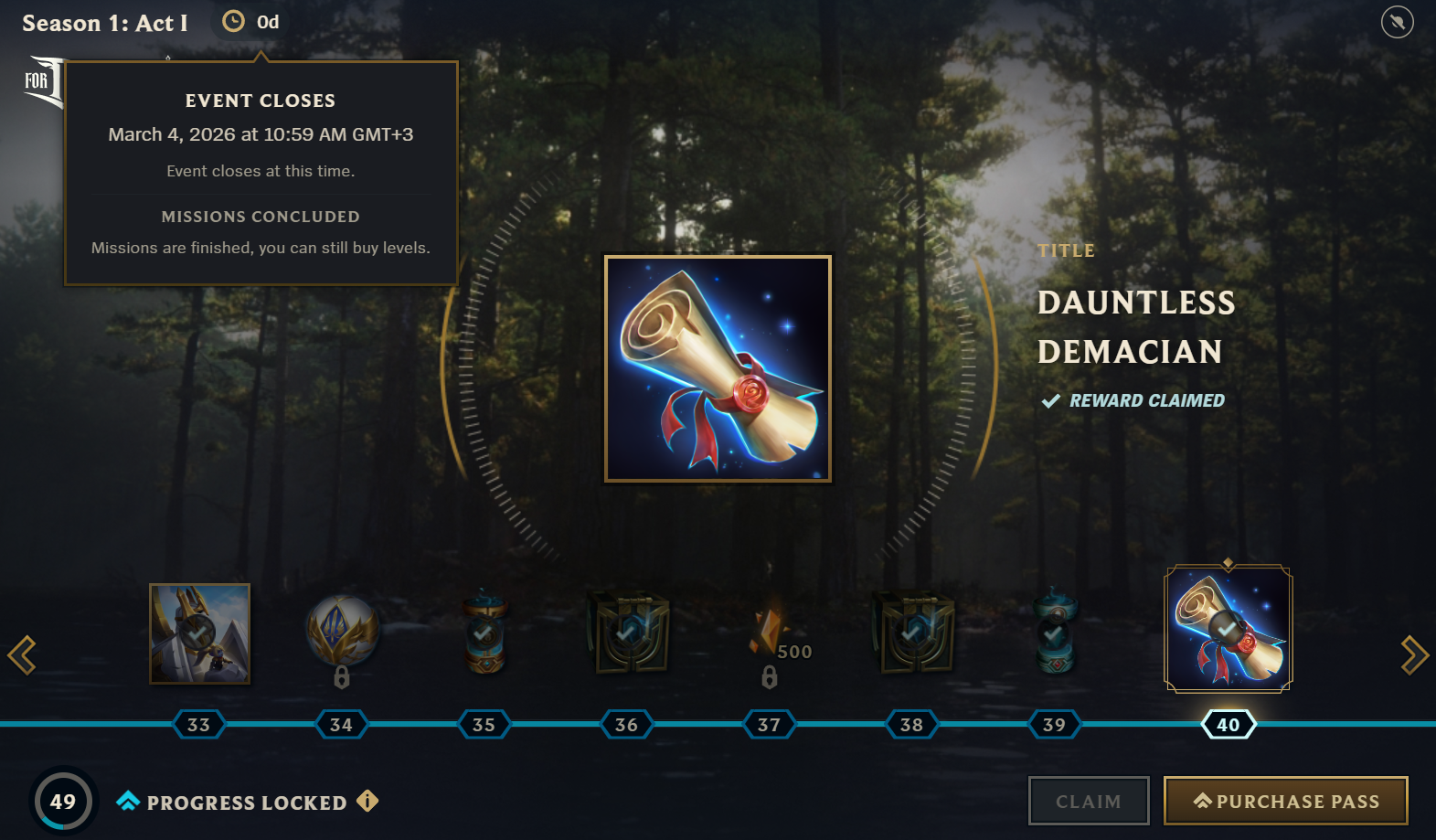
Task: Open the Progress Locked info icon
Action: click(367, 801)
